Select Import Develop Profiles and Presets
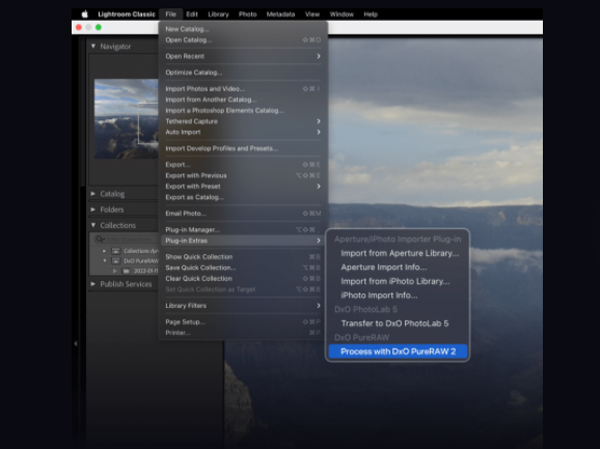This screenshot has height=449, width=600. 243,149
